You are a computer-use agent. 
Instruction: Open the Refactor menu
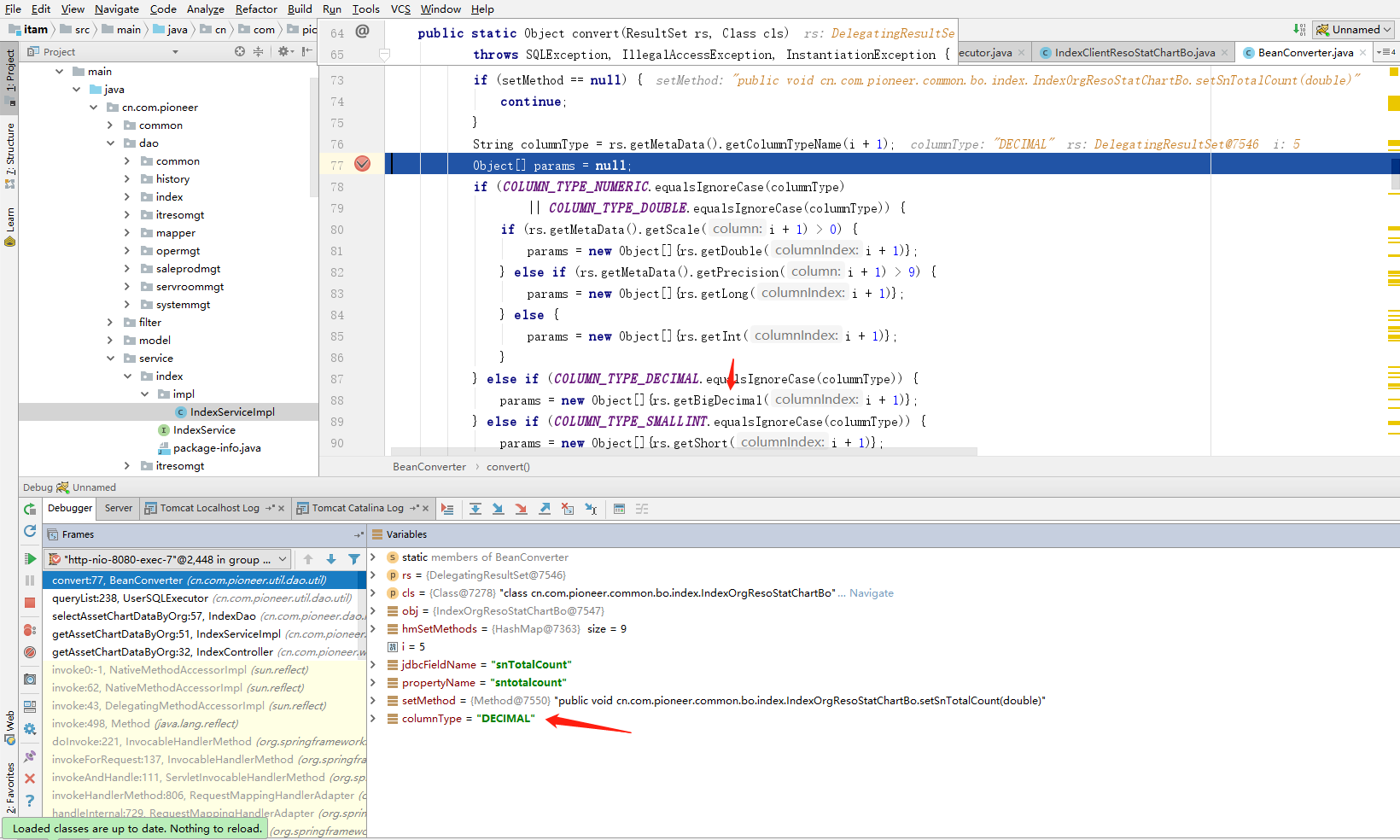256,9
